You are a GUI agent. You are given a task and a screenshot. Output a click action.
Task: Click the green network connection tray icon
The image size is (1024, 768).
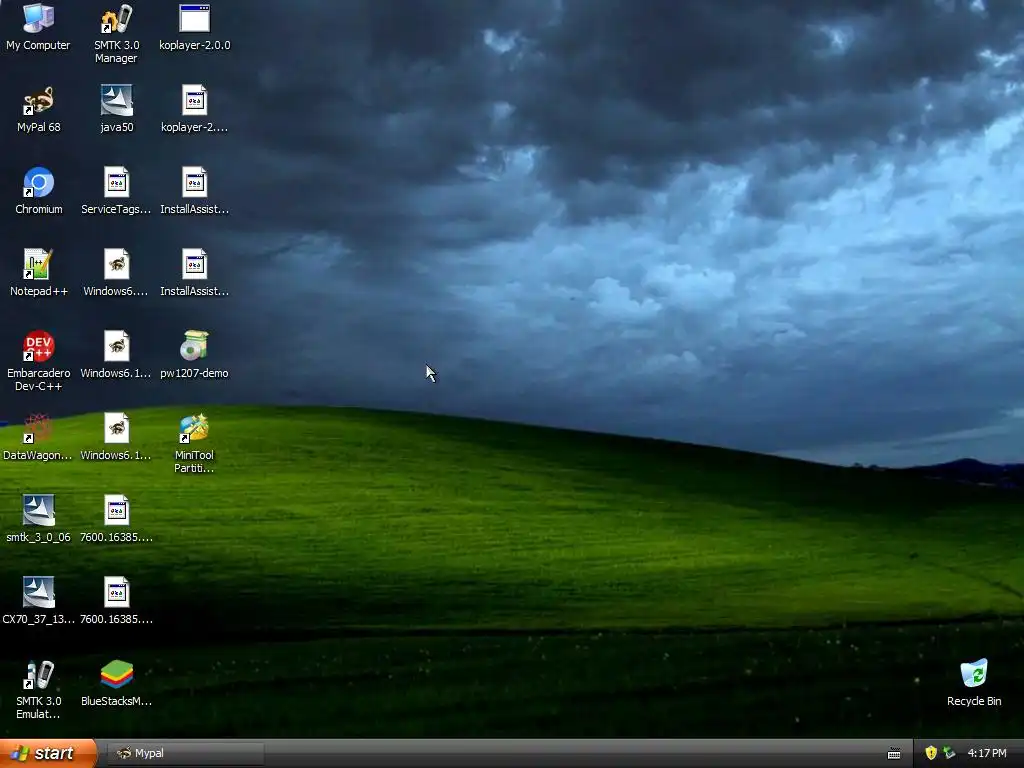[949, 753]
